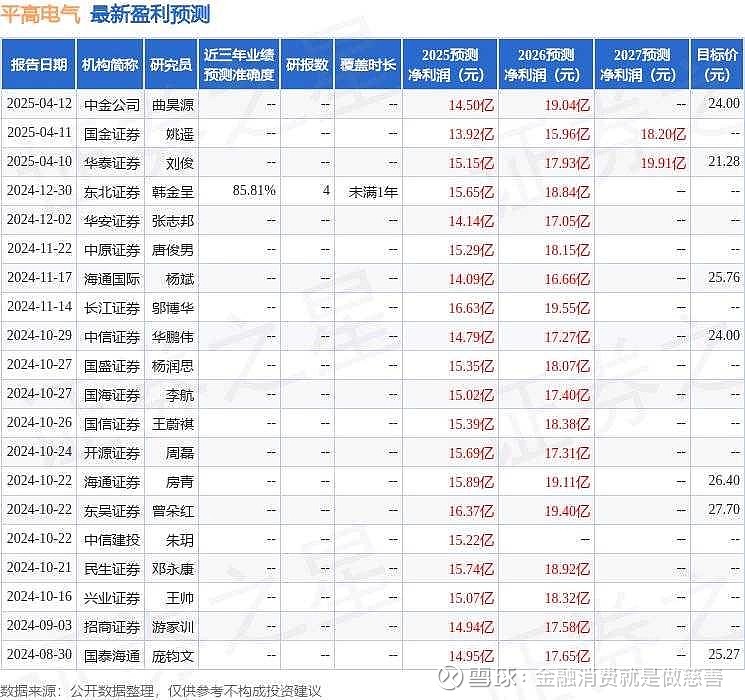Click the 研究员 column header
The width and height of the screenshot is (745, 700).
[171, 65]
